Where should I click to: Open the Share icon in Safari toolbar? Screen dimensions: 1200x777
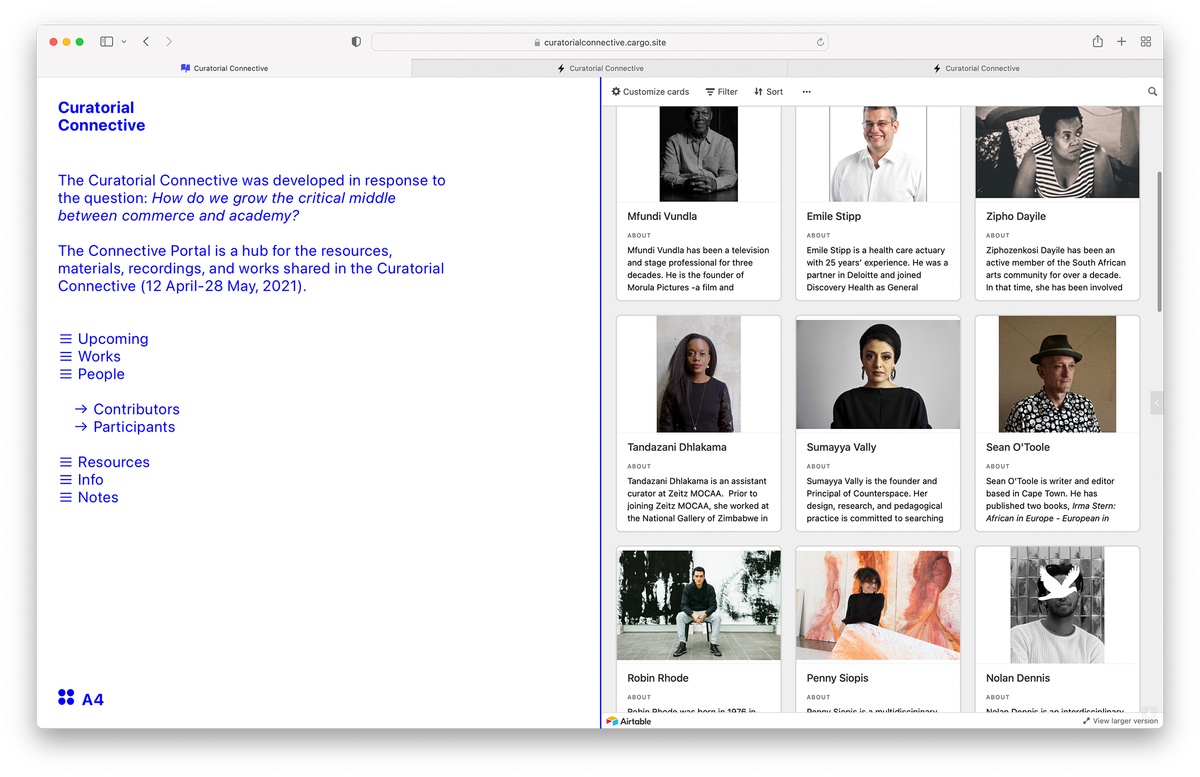pos(1097,42)
